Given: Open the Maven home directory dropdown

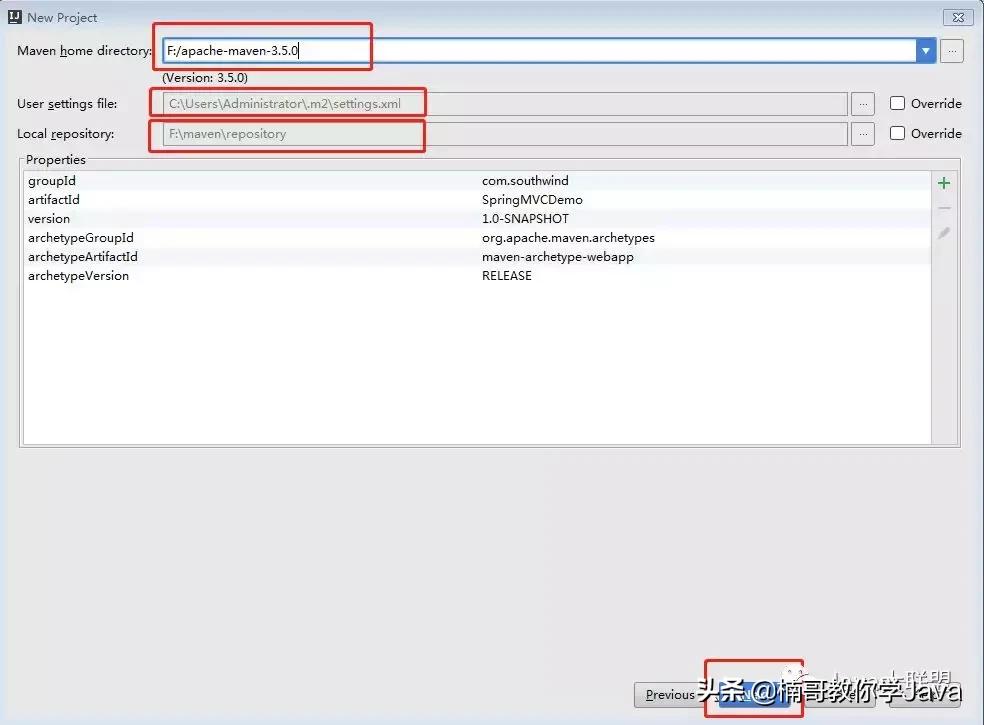Looking at the screenshot, I should pyautogui.click(x=925, y=50).
